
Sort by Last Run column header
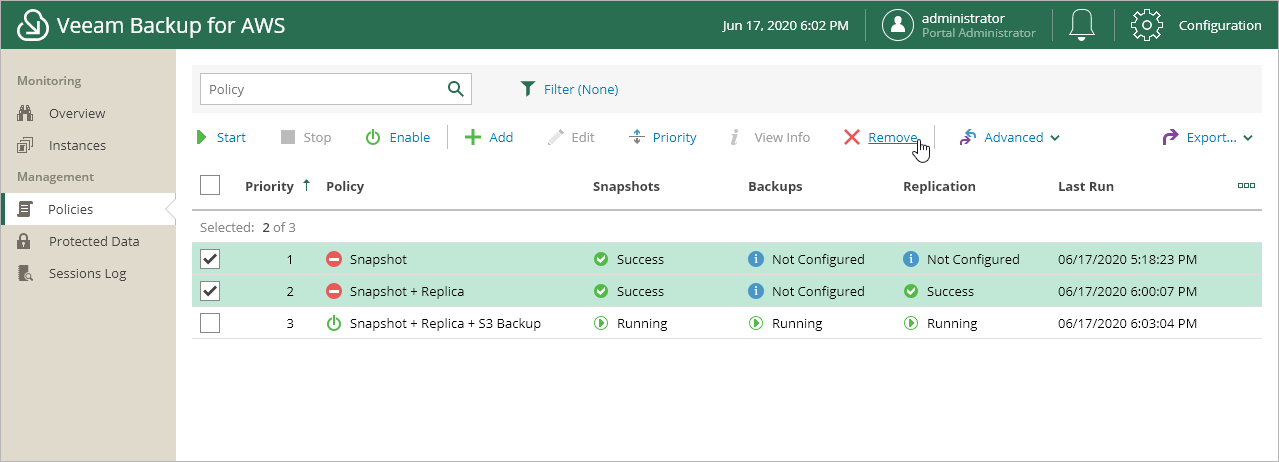coord(1086,186)
